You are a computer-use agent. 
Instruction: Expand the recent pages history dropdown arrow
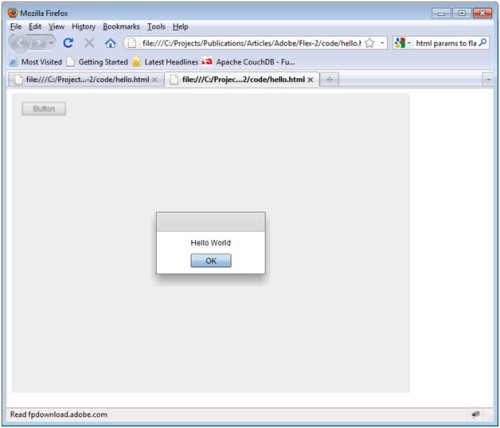coord(51,43)
